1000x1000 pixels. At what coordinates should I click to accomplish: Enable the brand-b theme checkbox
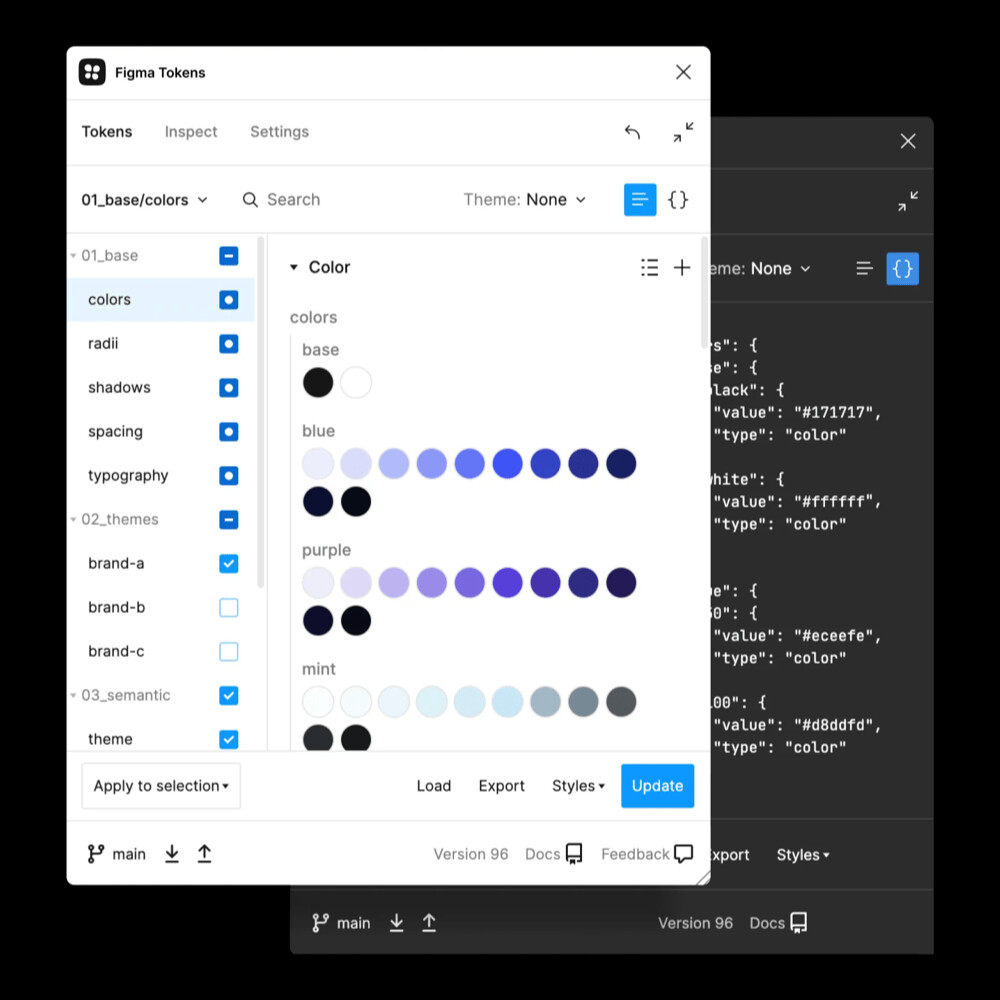[228, 608]
